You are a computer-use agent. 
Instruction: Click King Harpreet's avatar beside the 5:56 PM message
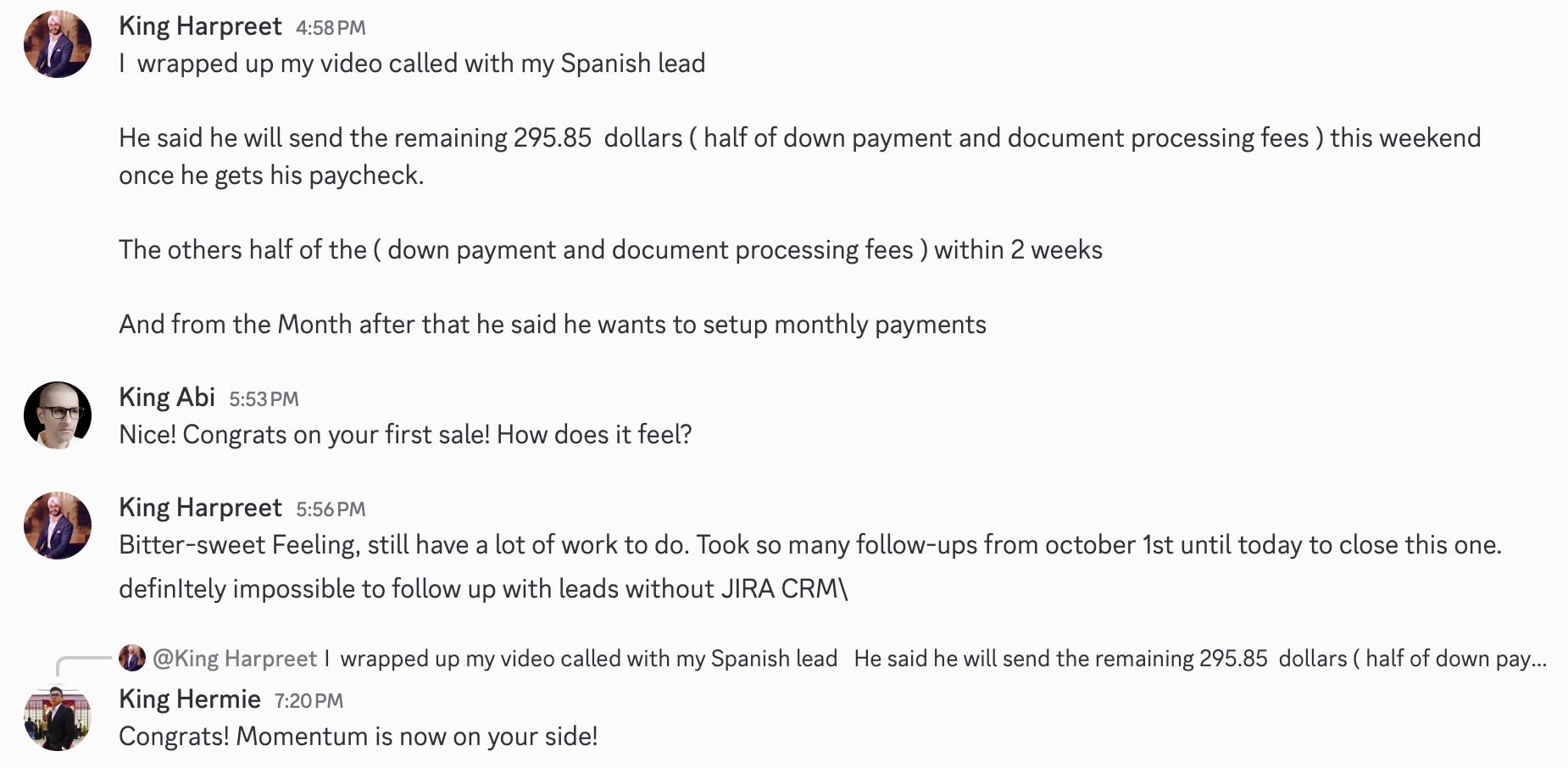click(58, 526)
